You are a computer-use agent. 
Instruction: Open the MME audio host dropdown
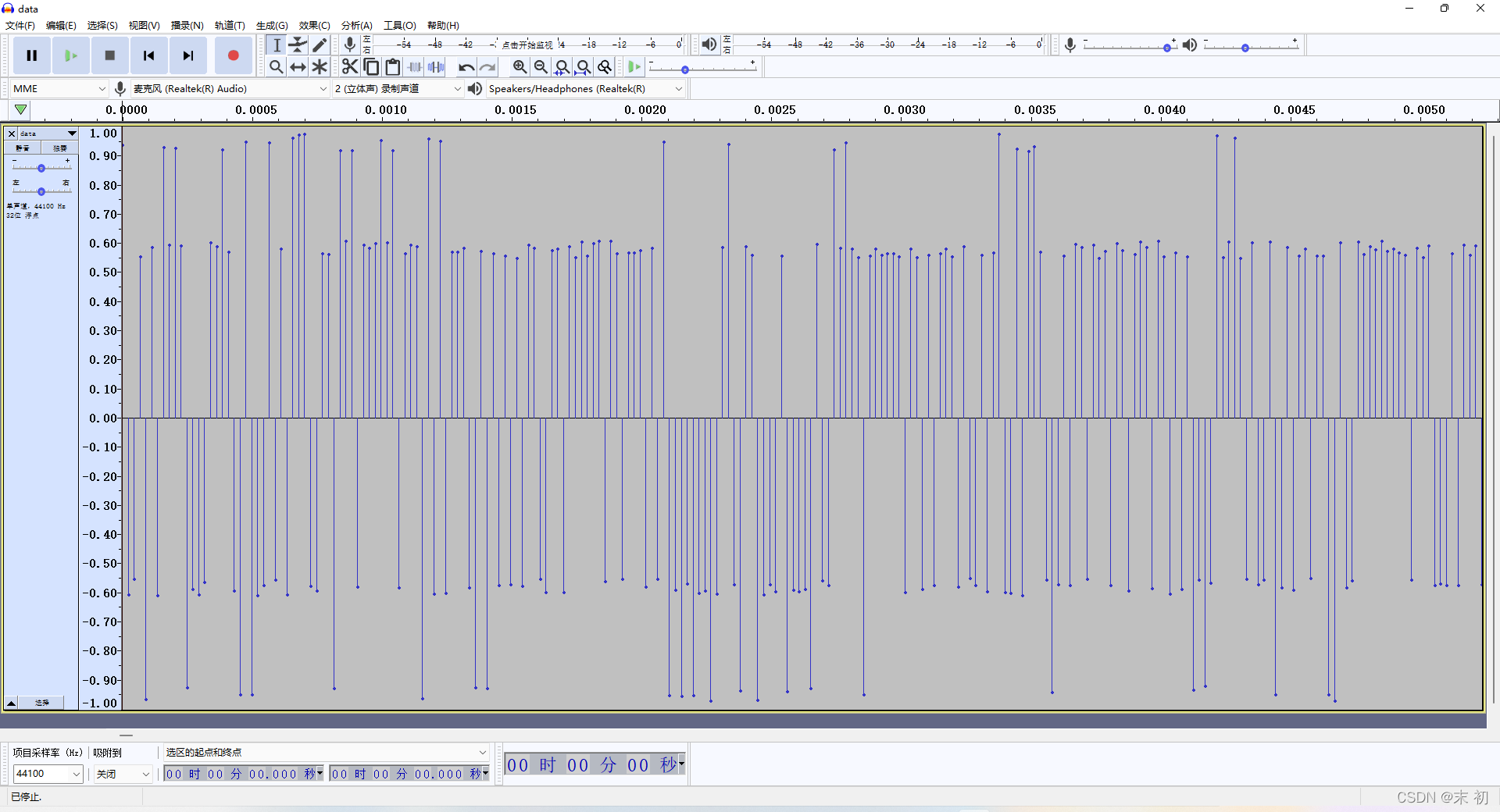click(x=59, y=89)
